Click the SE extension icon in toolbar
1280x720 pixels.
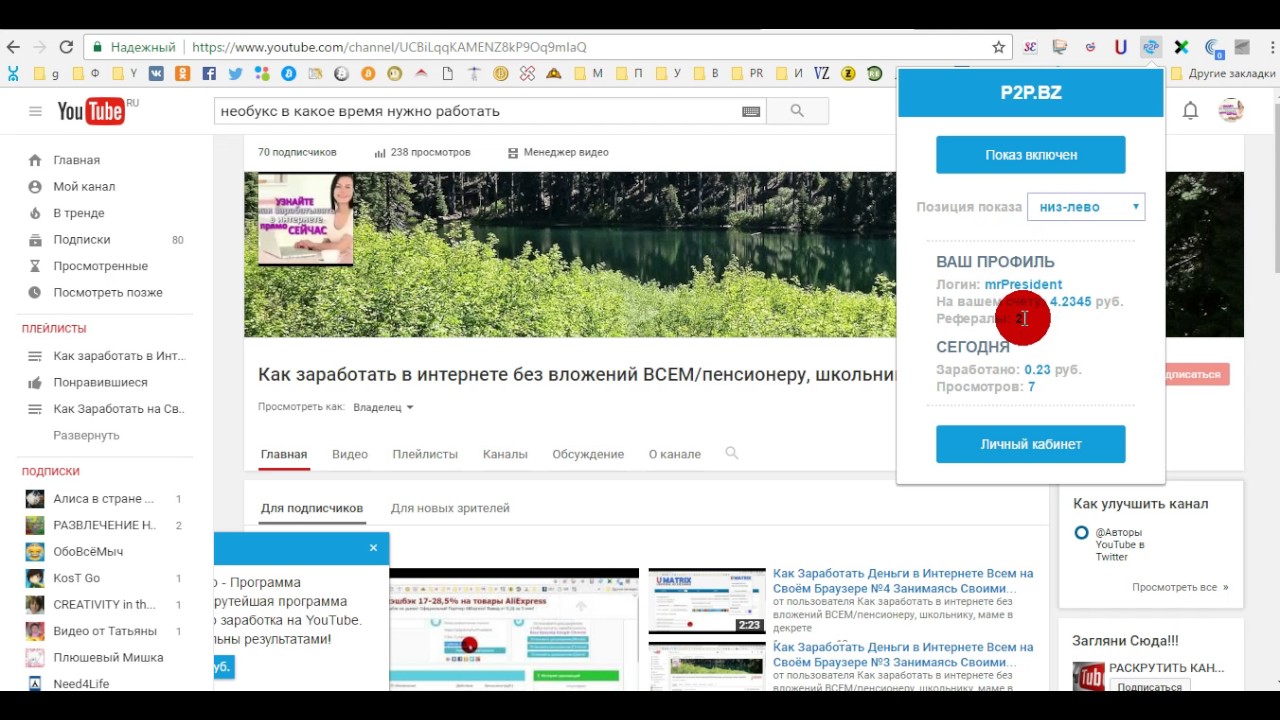coord(1030,47)
